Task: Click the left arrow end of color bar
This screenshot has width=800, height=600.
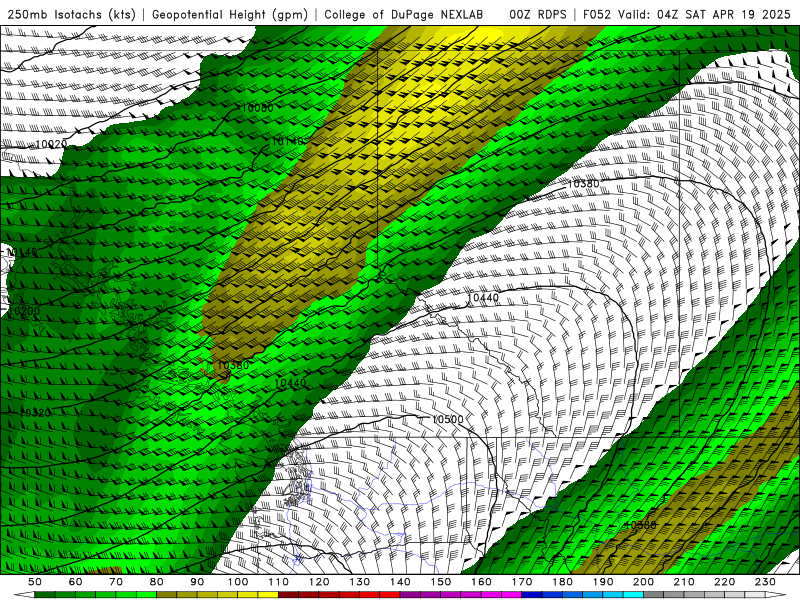Action: coord(24,595)
